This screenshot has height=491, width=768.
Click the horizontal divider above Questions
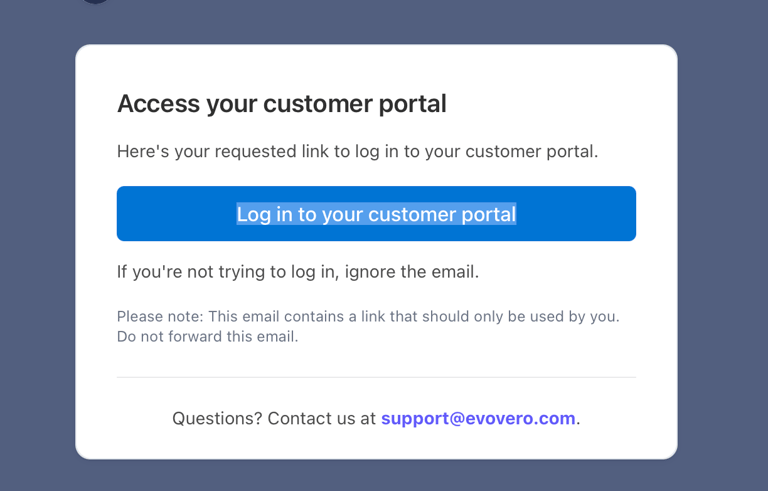point(376,377)
